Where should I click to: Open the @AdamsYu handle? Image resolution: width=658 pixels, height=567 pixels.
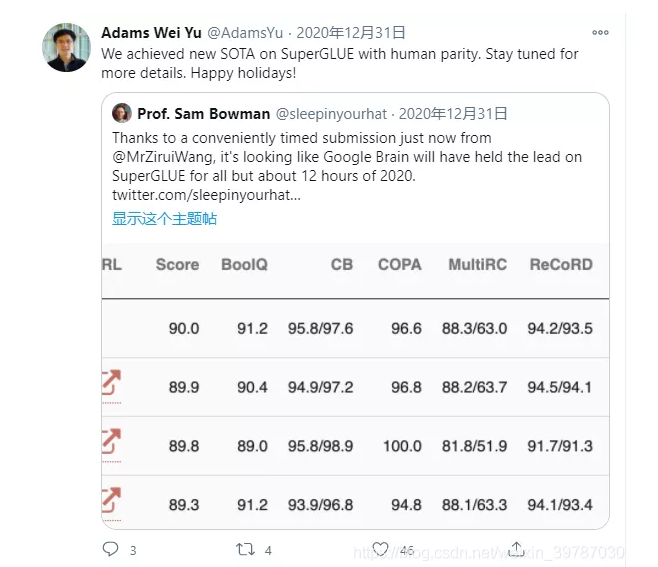pos(245,33)
